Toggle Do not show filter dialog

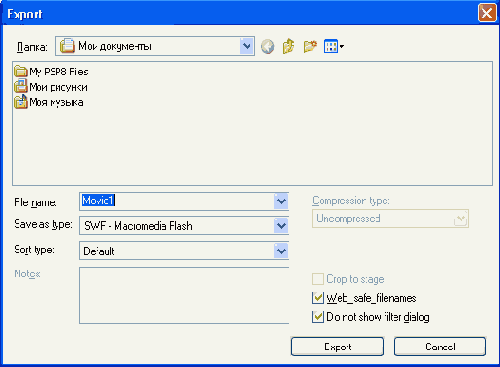pos(318,317)
